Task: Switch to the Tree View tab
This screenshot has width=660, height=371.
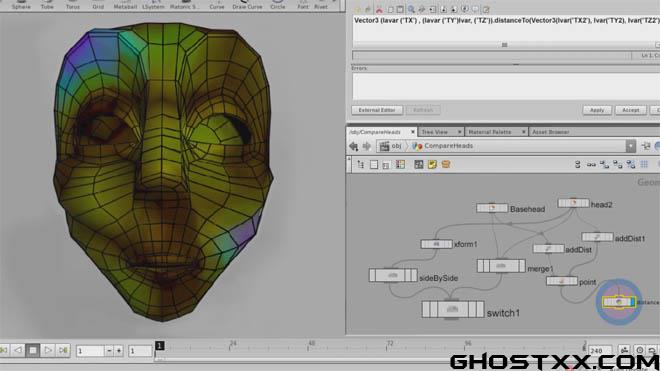Action: 435,132
